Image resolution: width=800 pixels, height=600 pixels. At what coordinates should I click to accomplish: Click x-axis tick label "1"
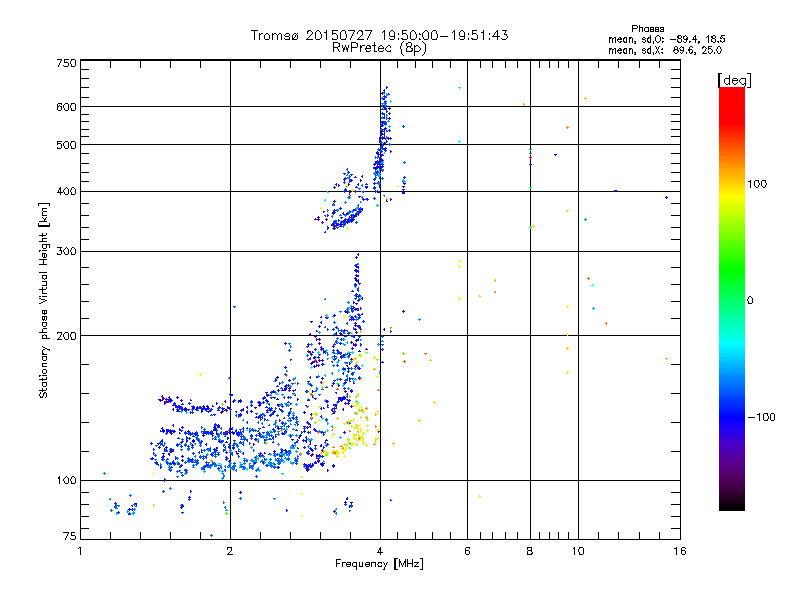tap(80, 551)
